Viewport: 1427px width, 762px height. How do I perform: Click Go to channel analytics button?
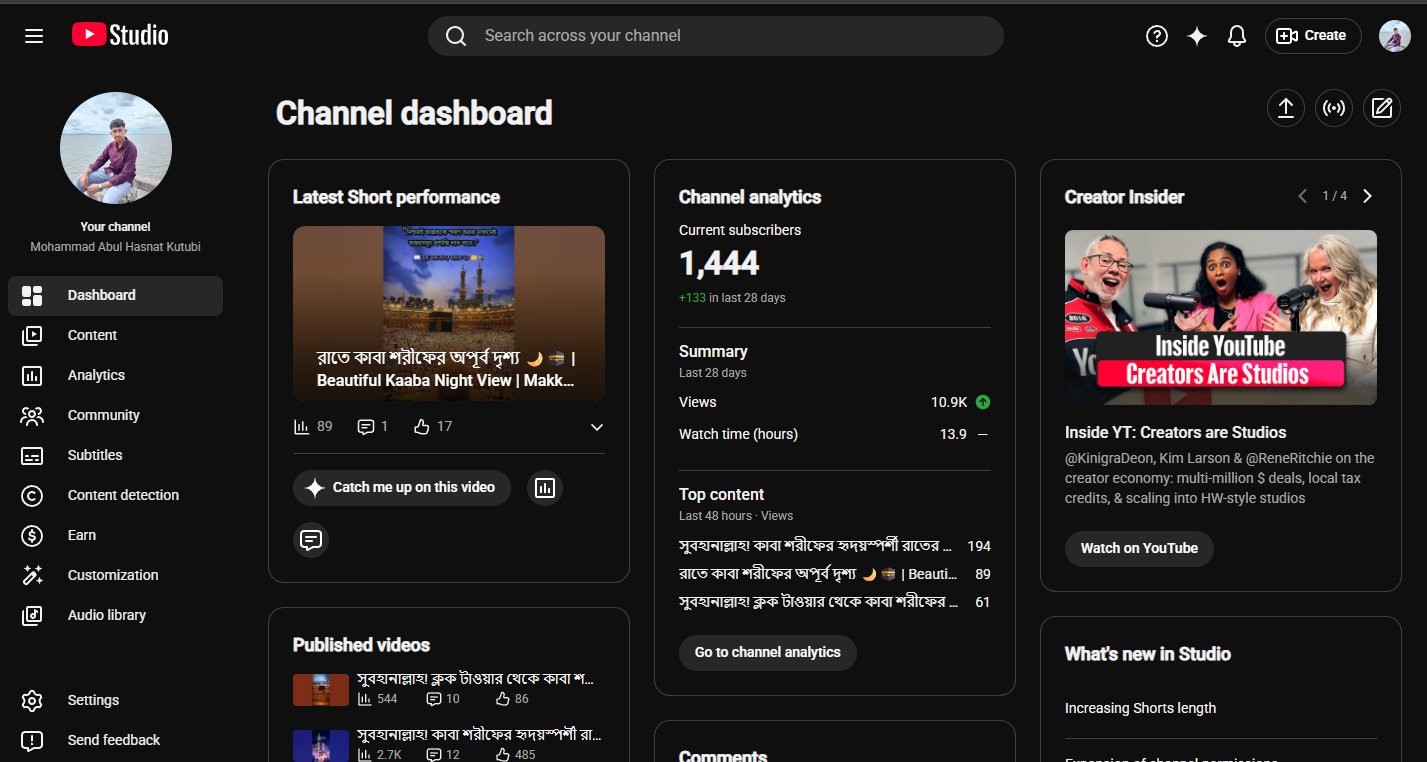(x=768, y=653)
